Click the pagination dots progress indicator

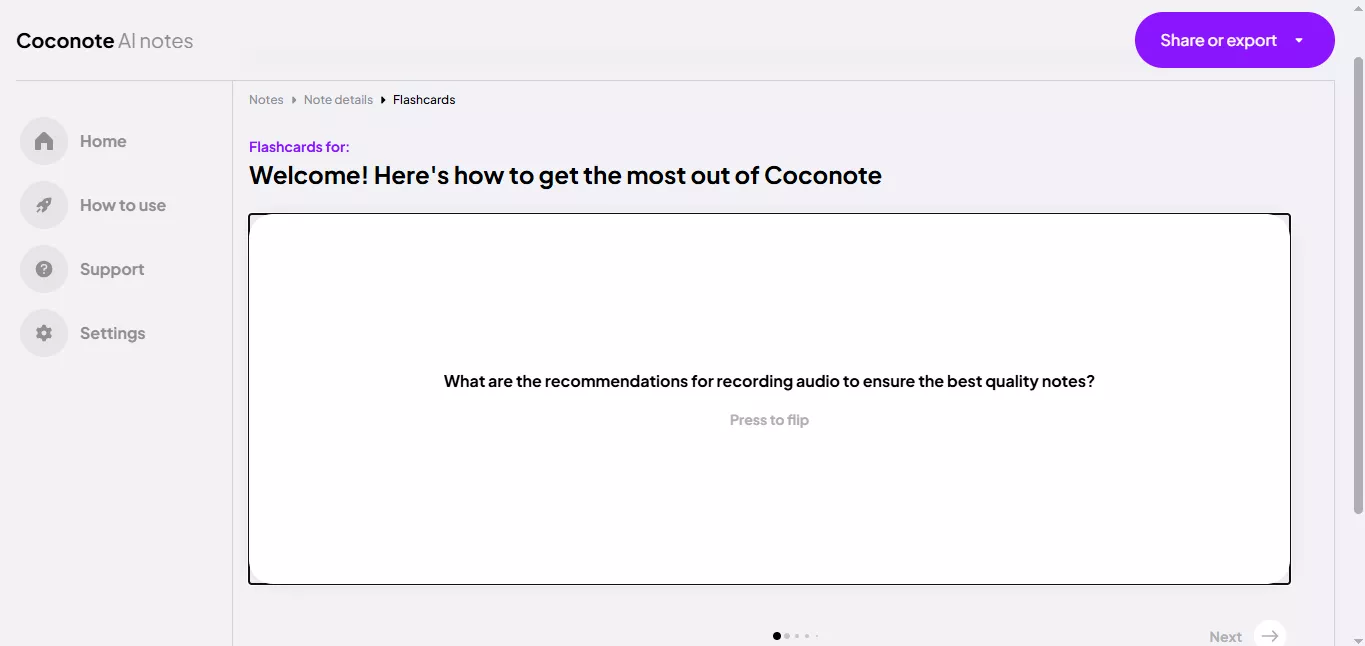(796, 635)
